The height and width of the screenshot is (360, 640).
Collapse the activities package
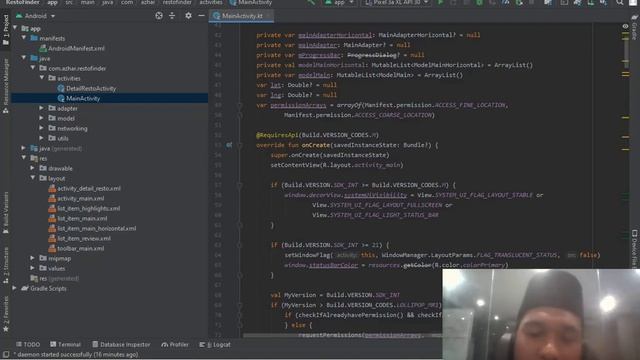click(x=42, y=78)
